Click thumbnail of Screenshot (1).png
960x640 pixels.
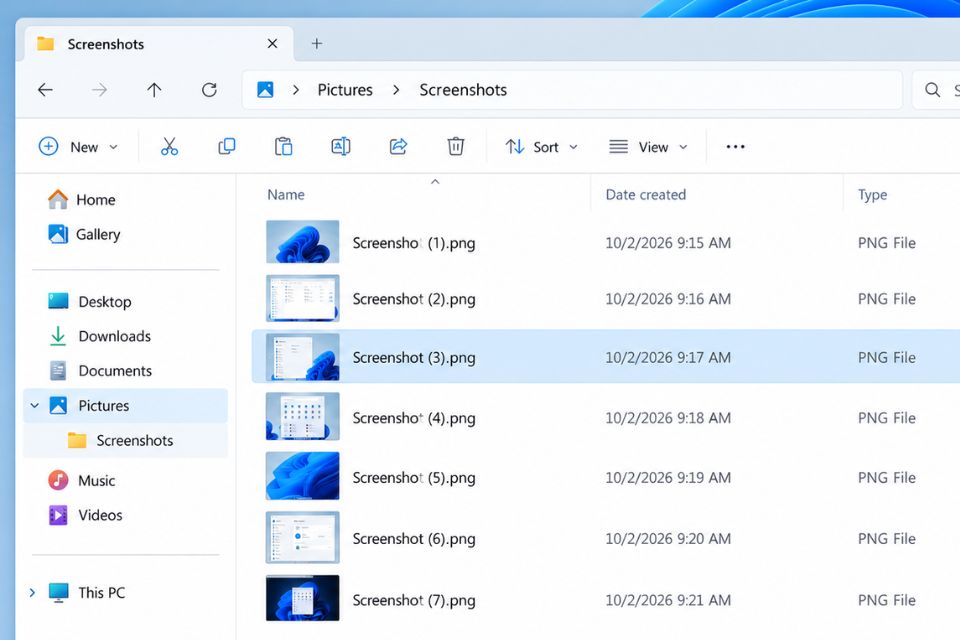point(302,241)
